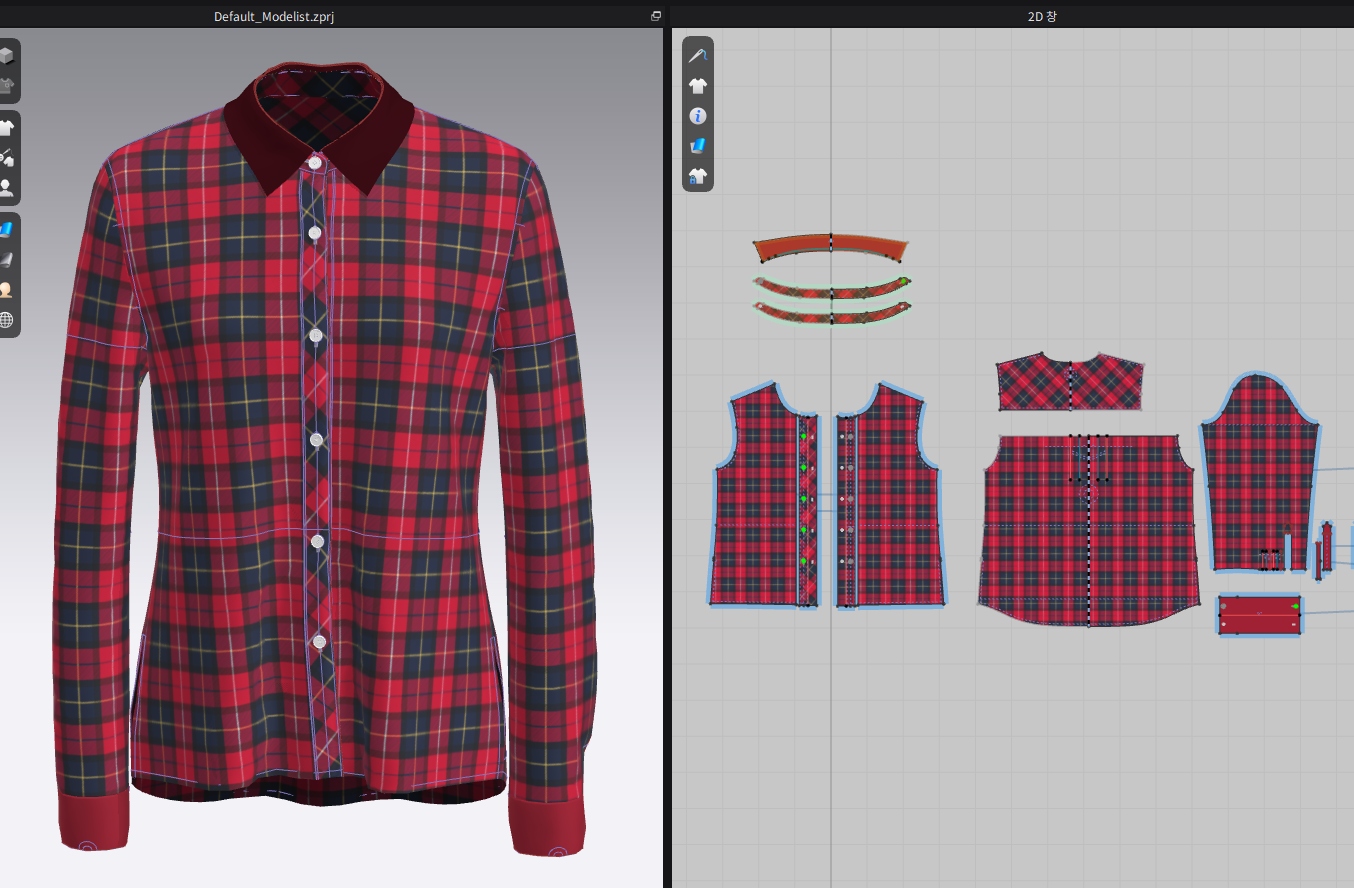Toggle white shirt garment display in 3D window
This screenshot has height=888, width=1354.
(x=6, y=127)
